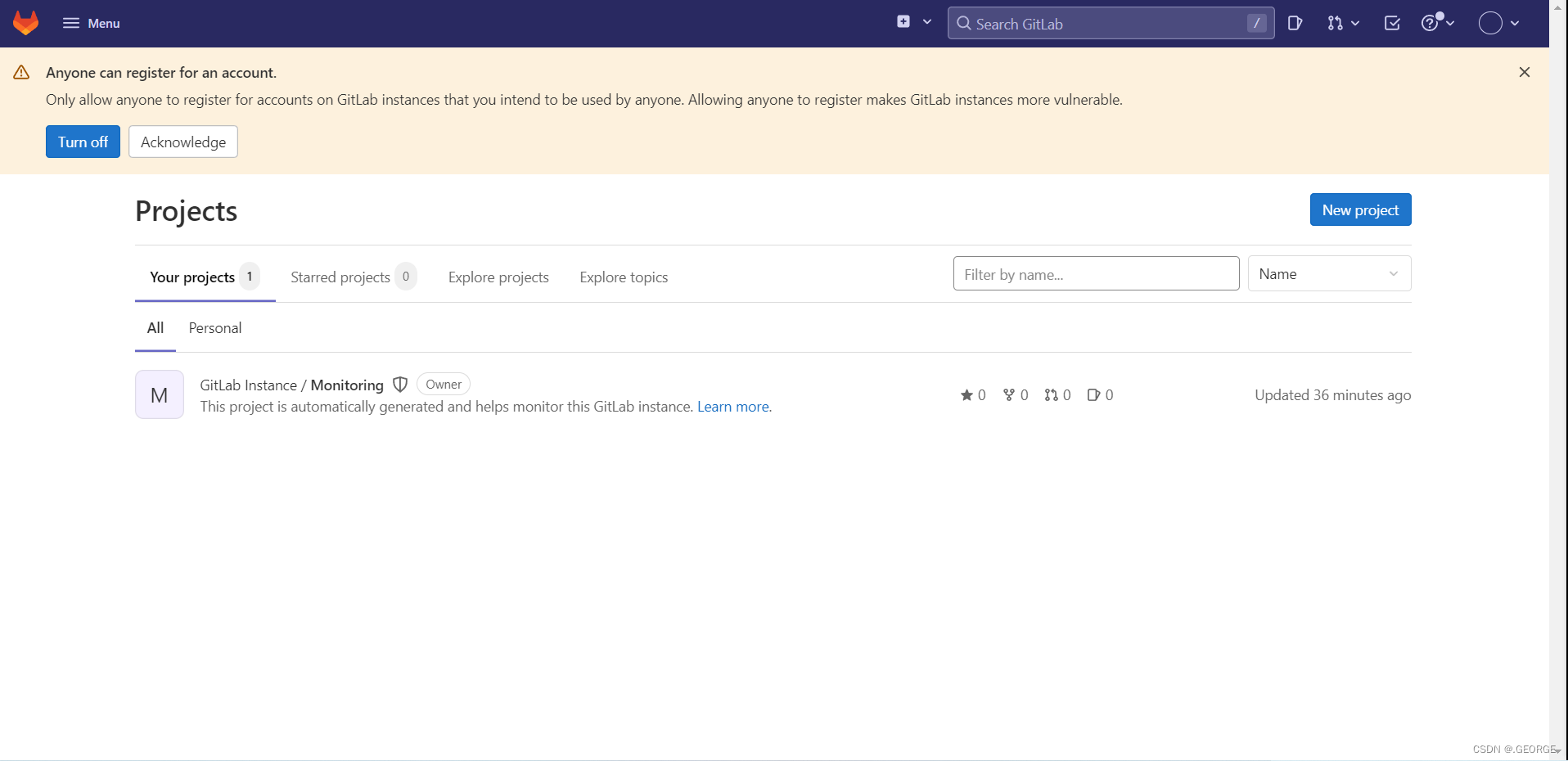Click the warning triangle icon
Viewport: 1568px width, 761px height.
[x=21, y=73]
